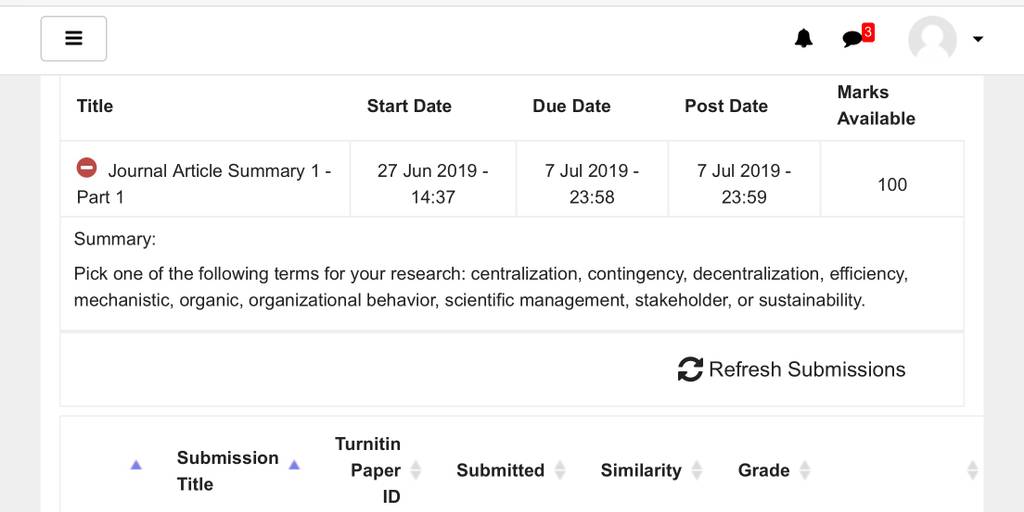Sort by Turnitin Paper ID column

[376, 470]
